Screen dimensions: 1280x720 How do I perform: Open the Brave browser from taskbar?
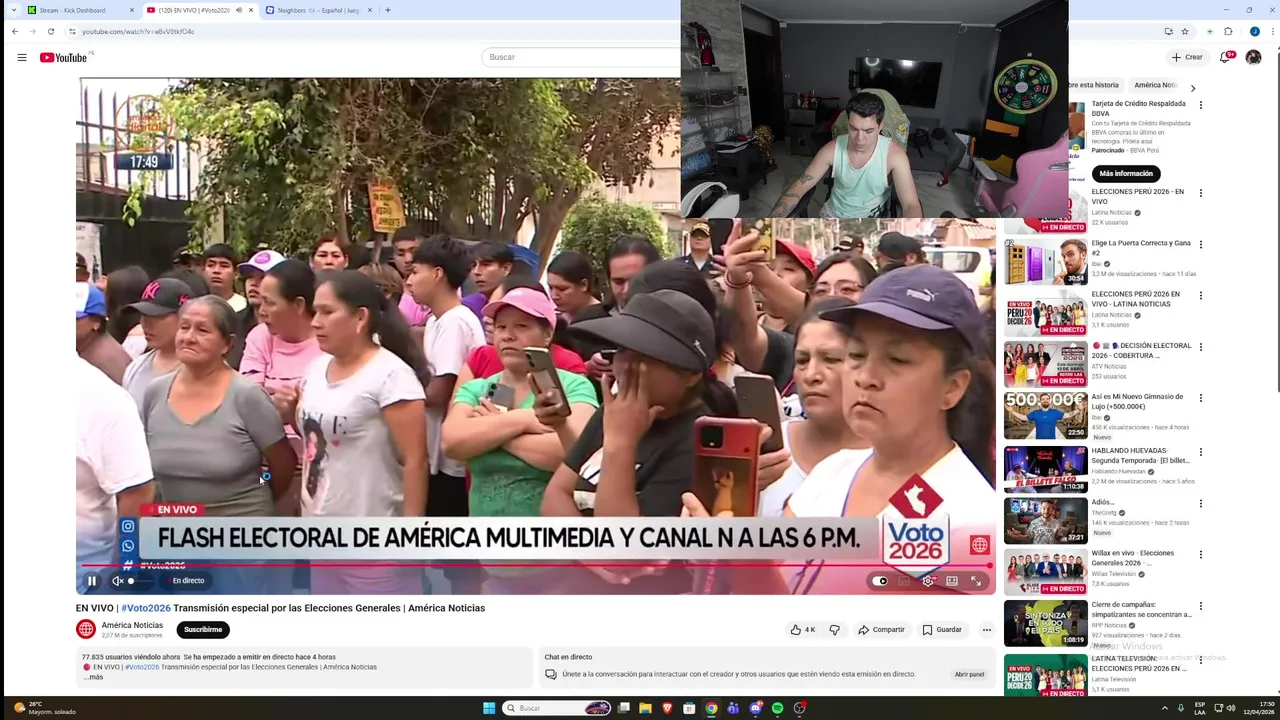667,708
